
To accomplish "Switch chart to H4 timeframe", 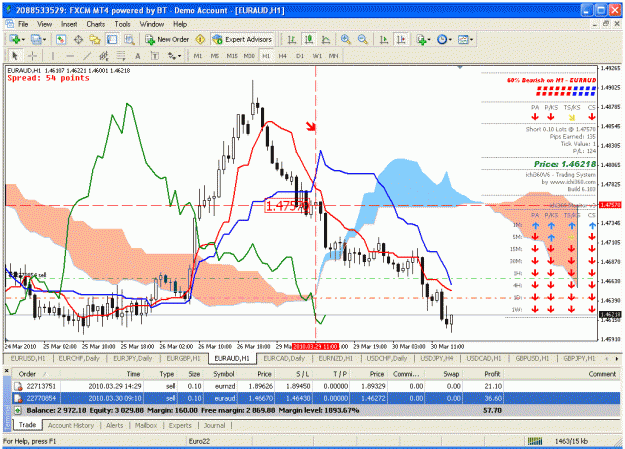I will 283,56.
